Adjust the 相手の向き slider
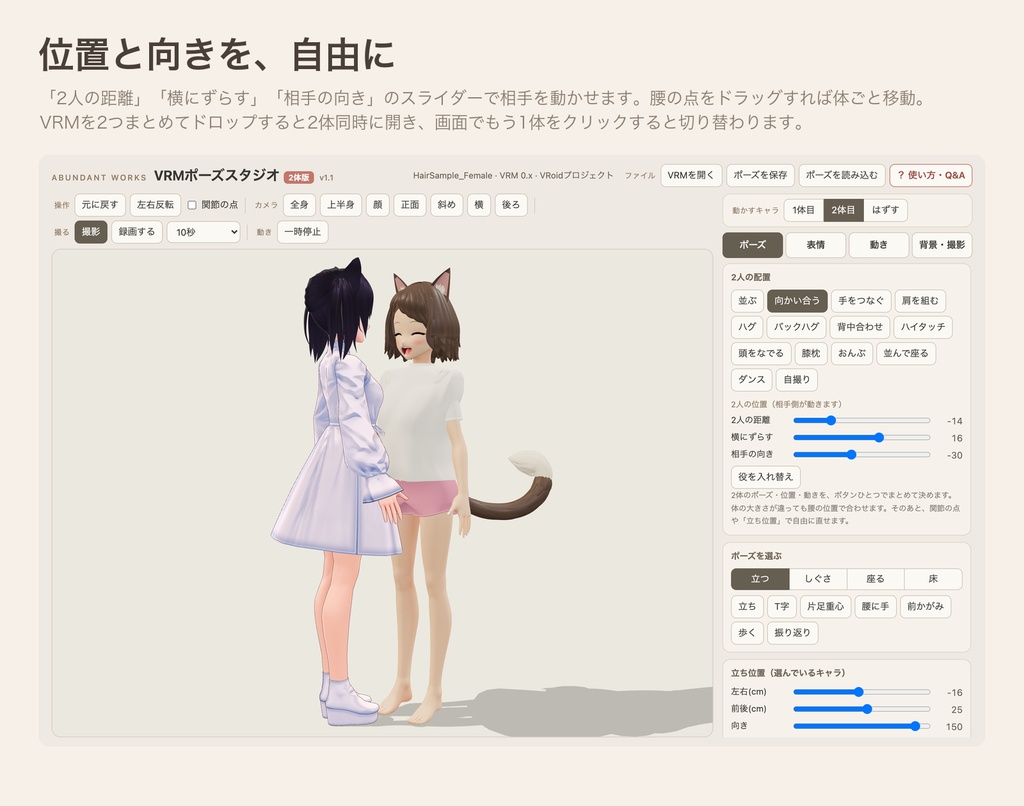The width and height of the screenshot is (1024, 806). pos(861,455)
